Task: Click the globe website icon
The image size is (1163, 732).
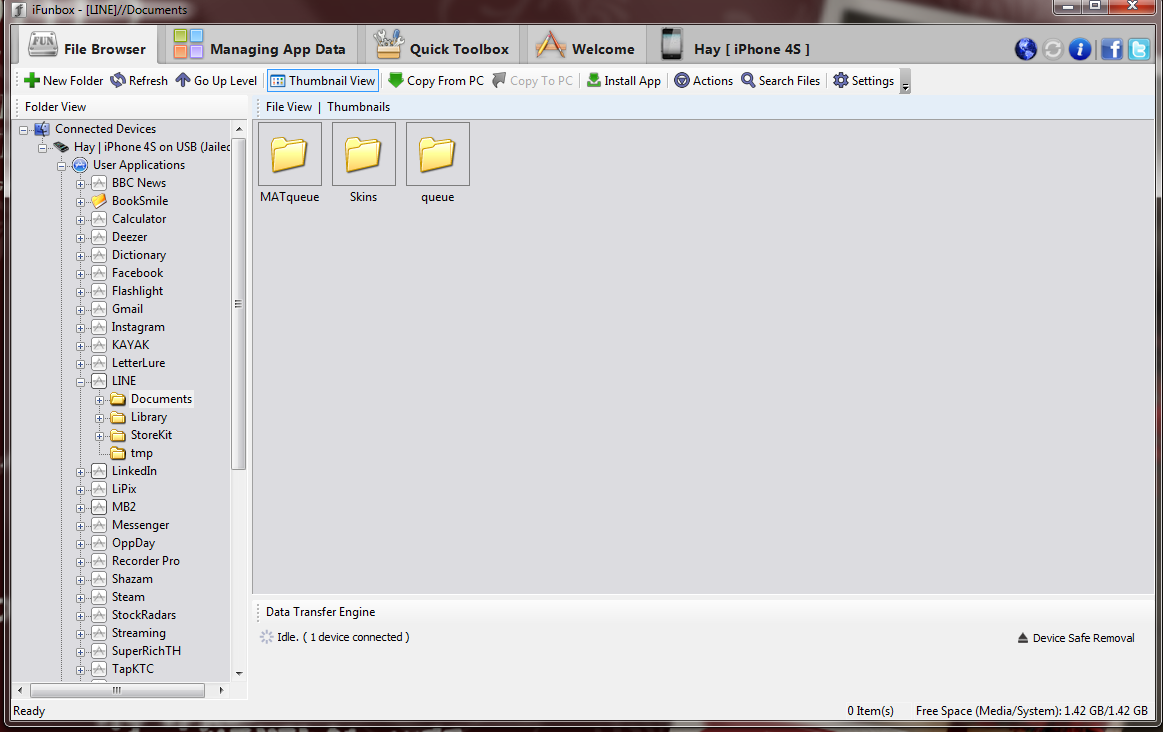Action: pos(1026,50)
